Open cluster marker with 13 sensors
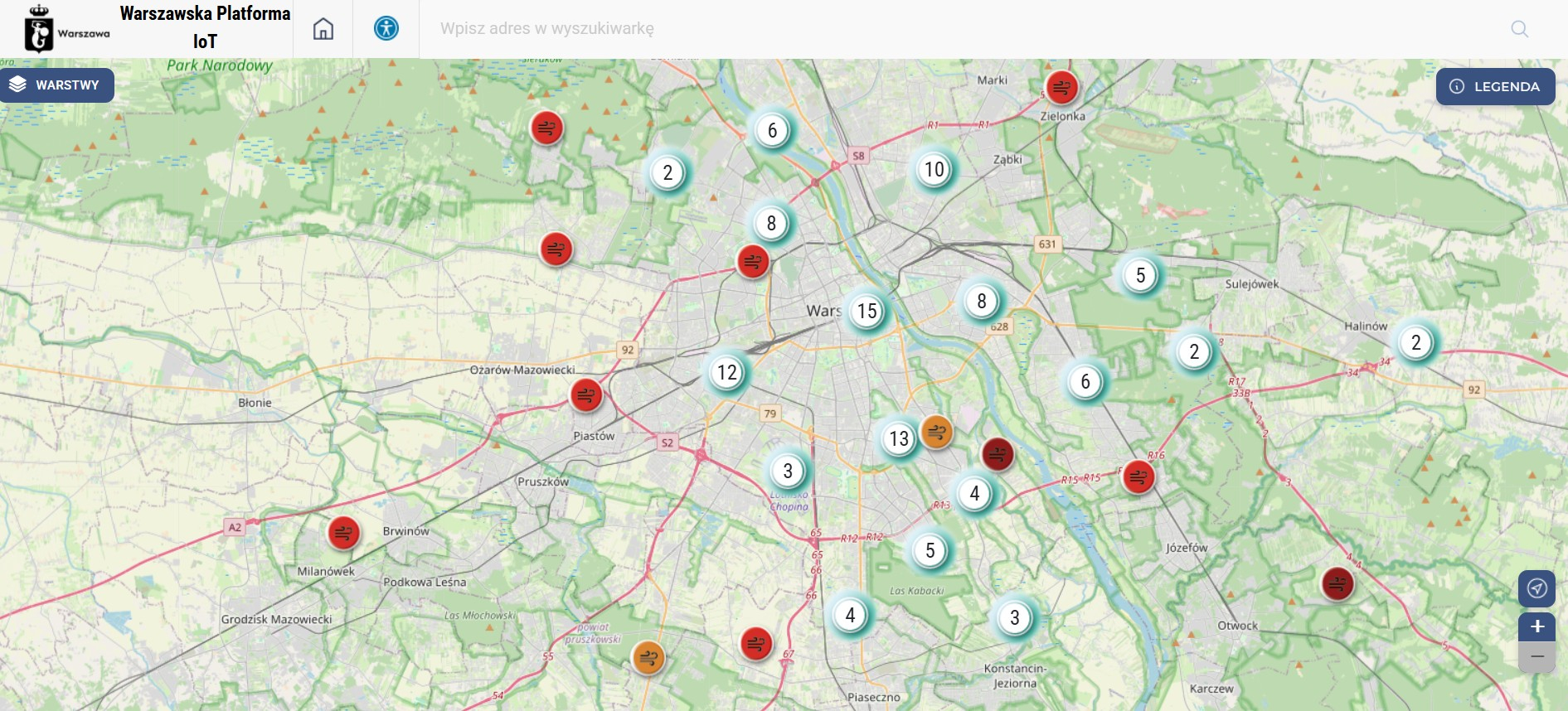 tap(899, 438)
